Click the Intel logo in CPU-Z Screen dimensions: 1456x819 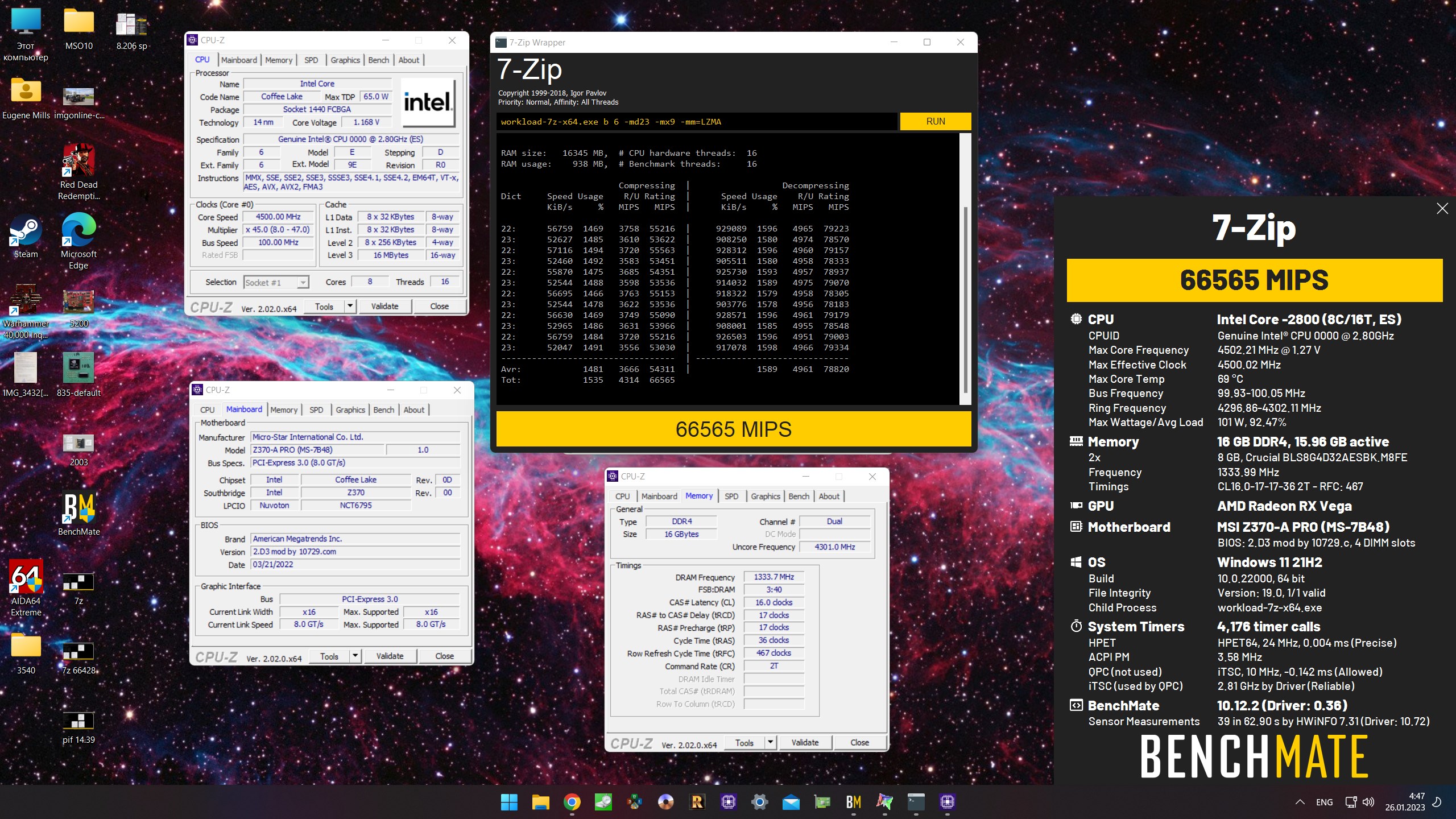pos(428,102)
